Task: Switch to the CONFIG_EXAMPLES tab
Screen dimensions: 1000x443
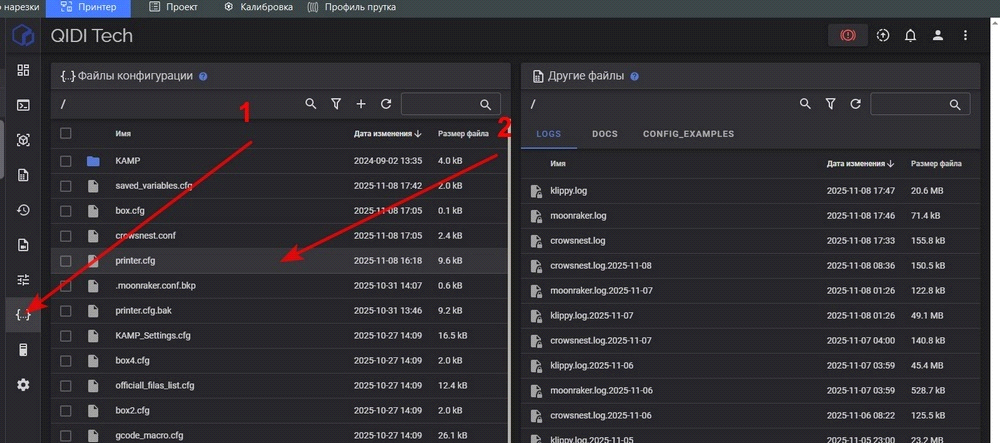Action: point(688,134)
